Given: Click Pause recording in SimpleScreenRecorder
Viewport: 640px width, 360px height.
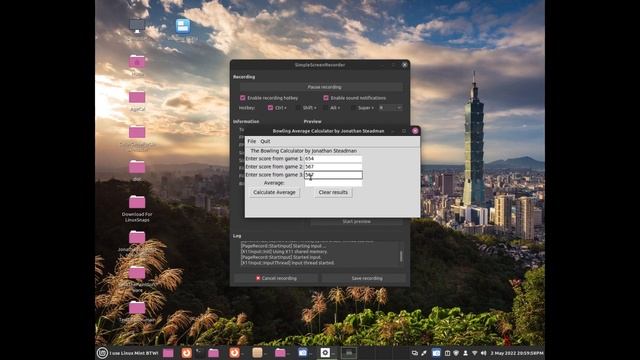Looking at the screenshot, I should 321,87.
